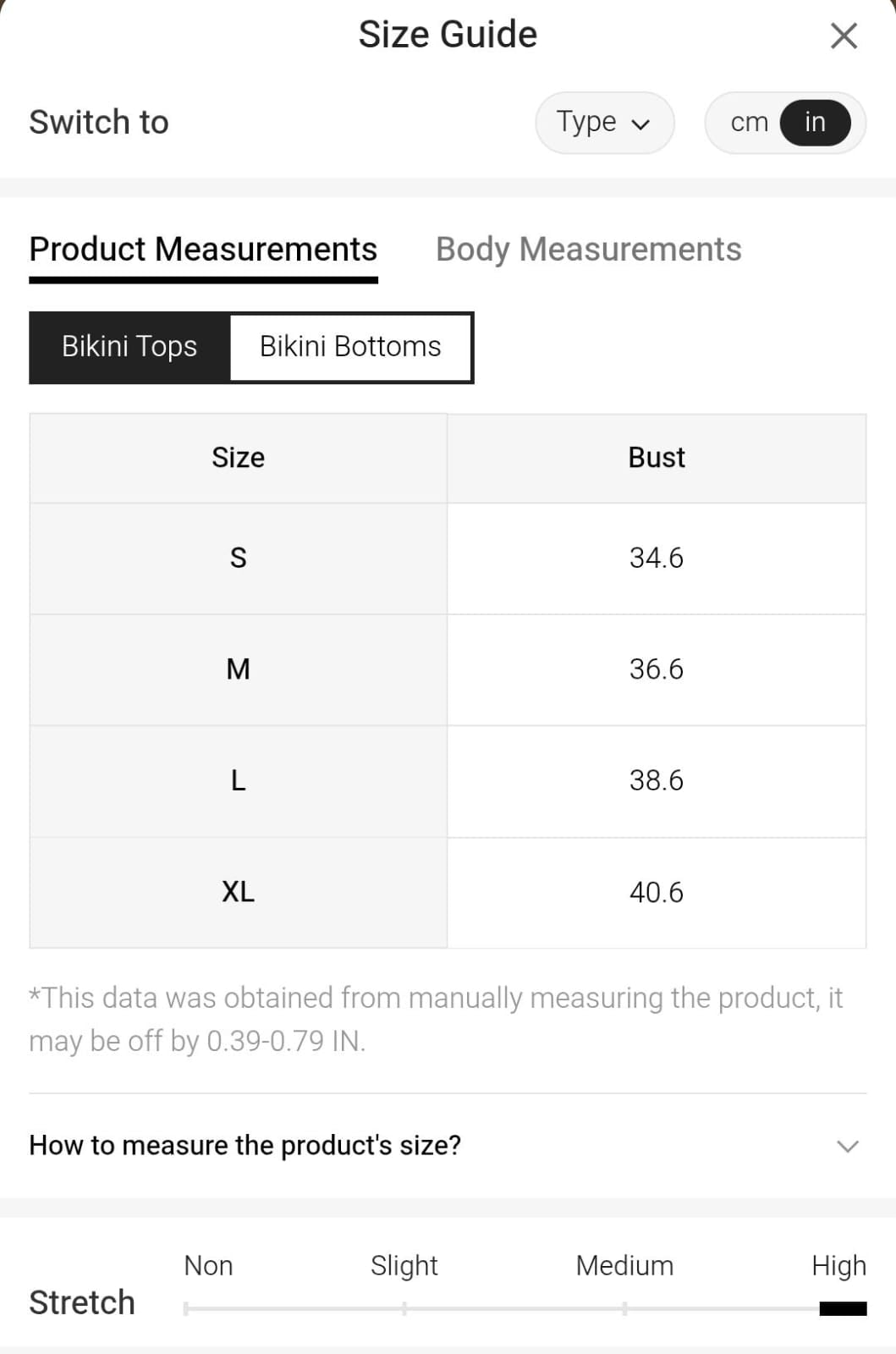The width and height of the screenshot is (896, 1354).
Task: Click the Type dropdown chevron arrow
Action: [x=641, y=124]
